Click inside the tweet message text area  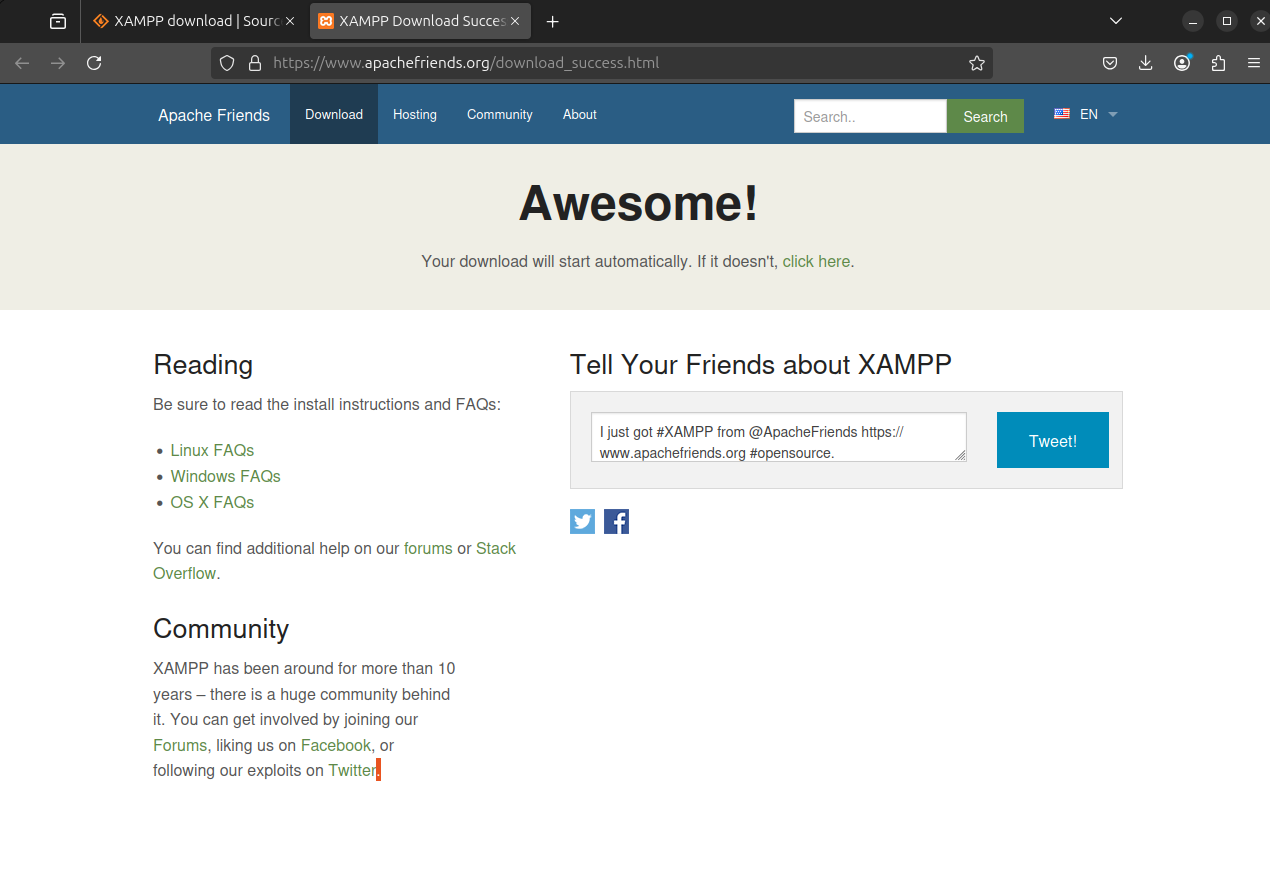[x=778, y=437]
